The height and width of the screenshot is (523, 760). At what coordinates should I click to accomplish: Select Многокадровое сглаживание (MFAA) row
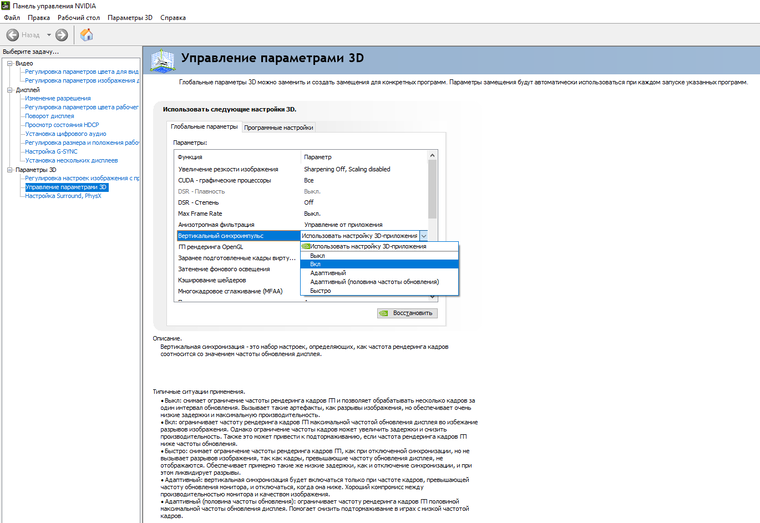[x=238, y=291]
